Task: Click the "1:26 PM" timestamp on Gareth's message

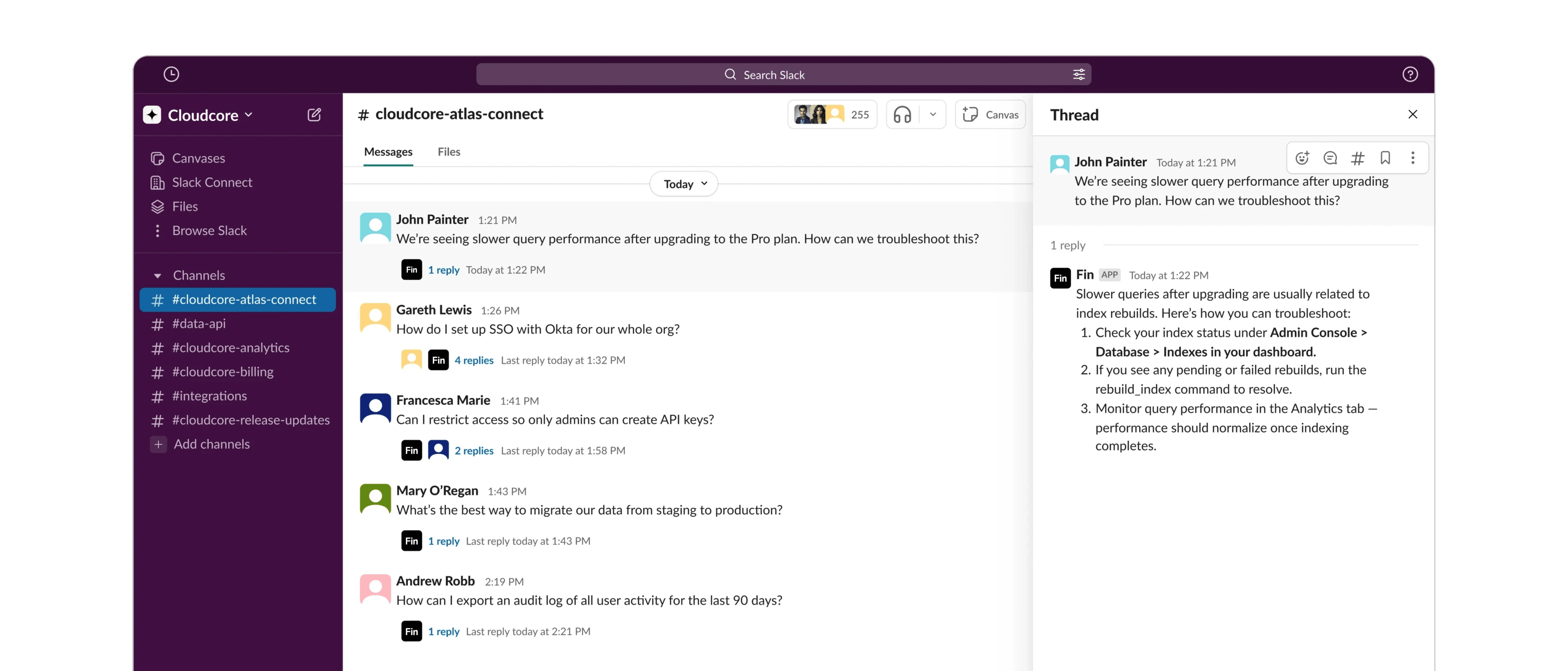Action: pyautogui.click(x=500, y=311)
